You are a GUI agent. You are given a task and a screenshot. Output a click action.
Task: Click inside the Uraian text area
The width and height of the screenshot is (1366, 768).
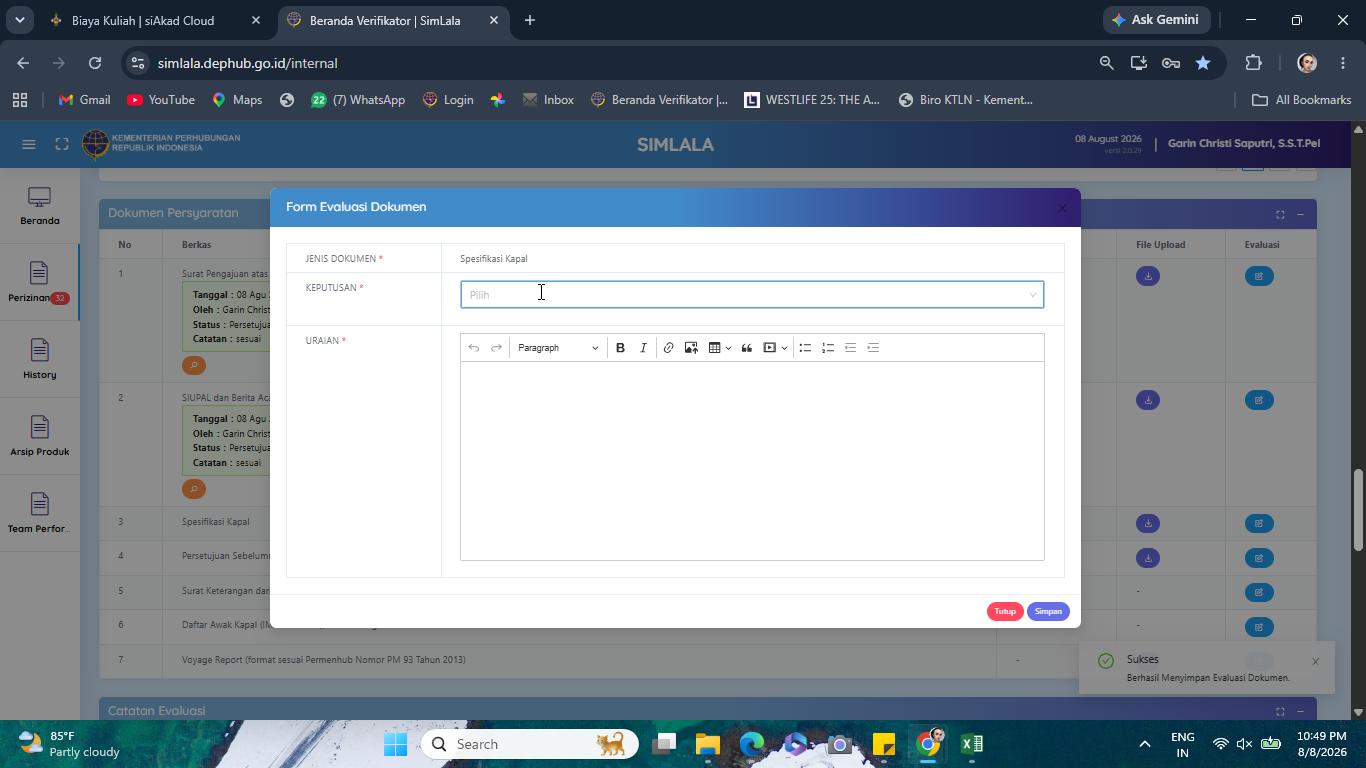pyautogui.click(x=752, y=461)
